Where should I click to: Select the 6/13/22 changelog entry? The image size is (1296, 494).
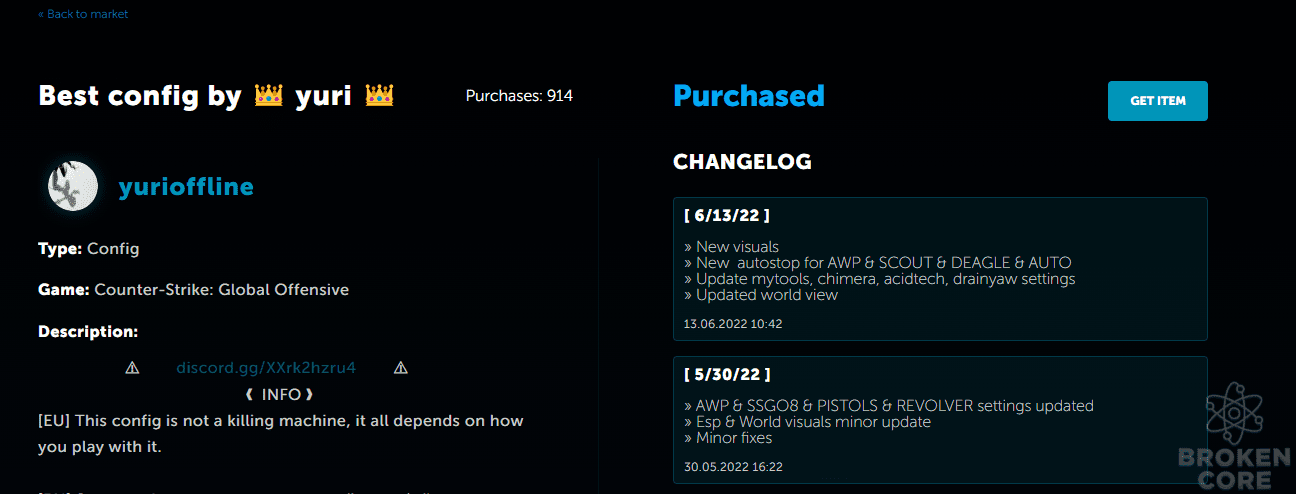pyautogui.click(x=940, y=269)
